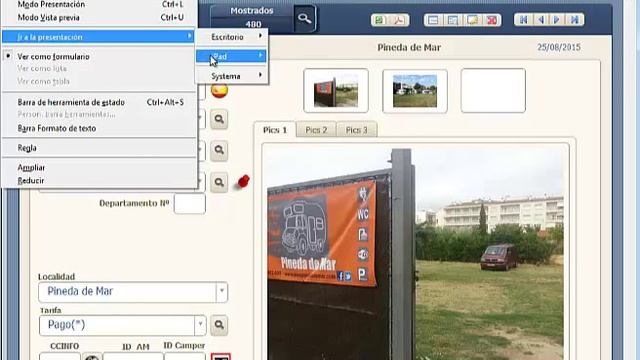This screenshot has width=640, height=360.
Task: Select Modo Presentación menu item
Action: click(x=99, y=4)
